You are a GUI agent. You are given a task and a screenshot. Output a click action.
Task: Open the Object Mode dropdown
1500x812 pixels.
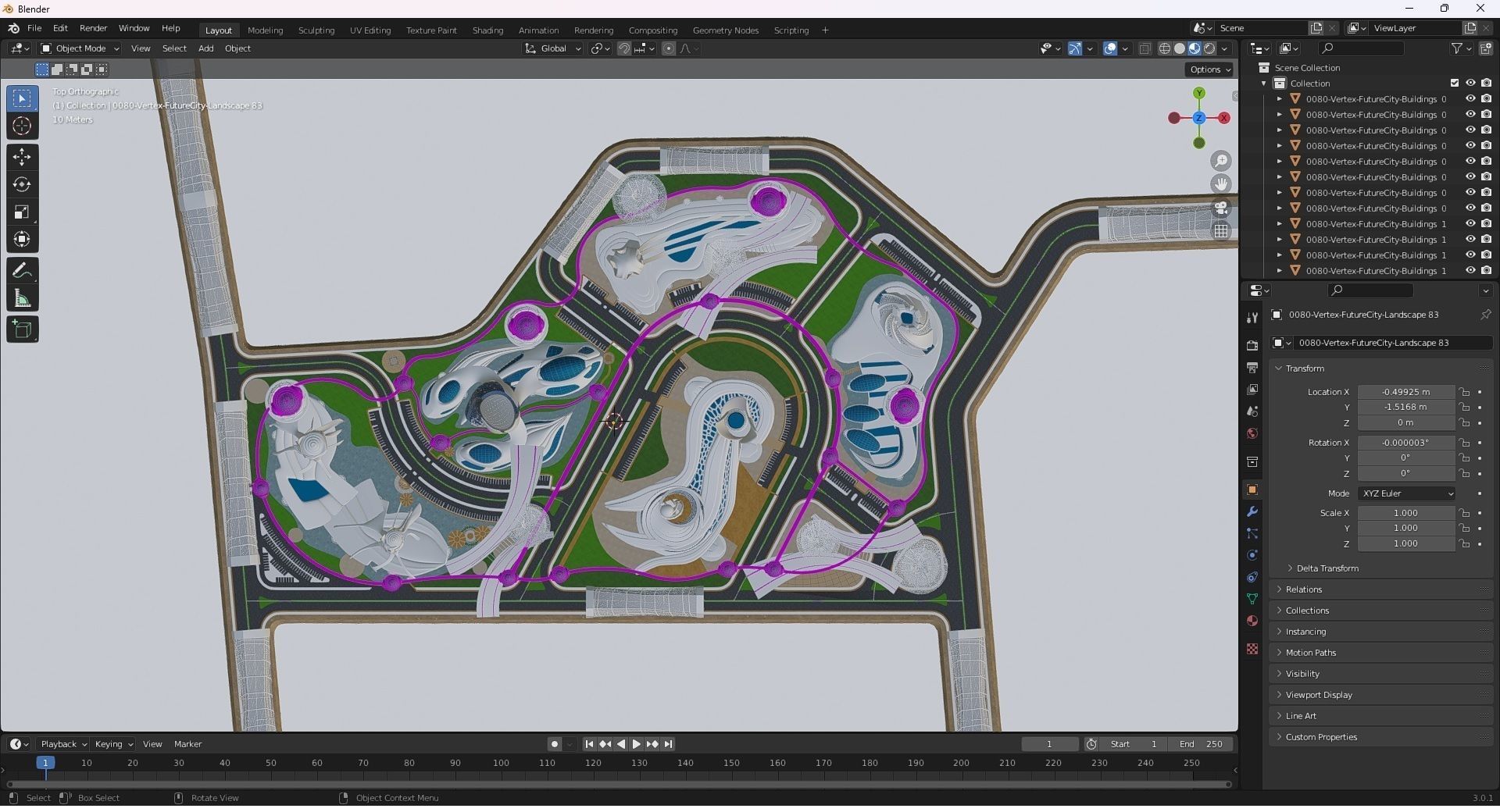[x=80, y=48]
